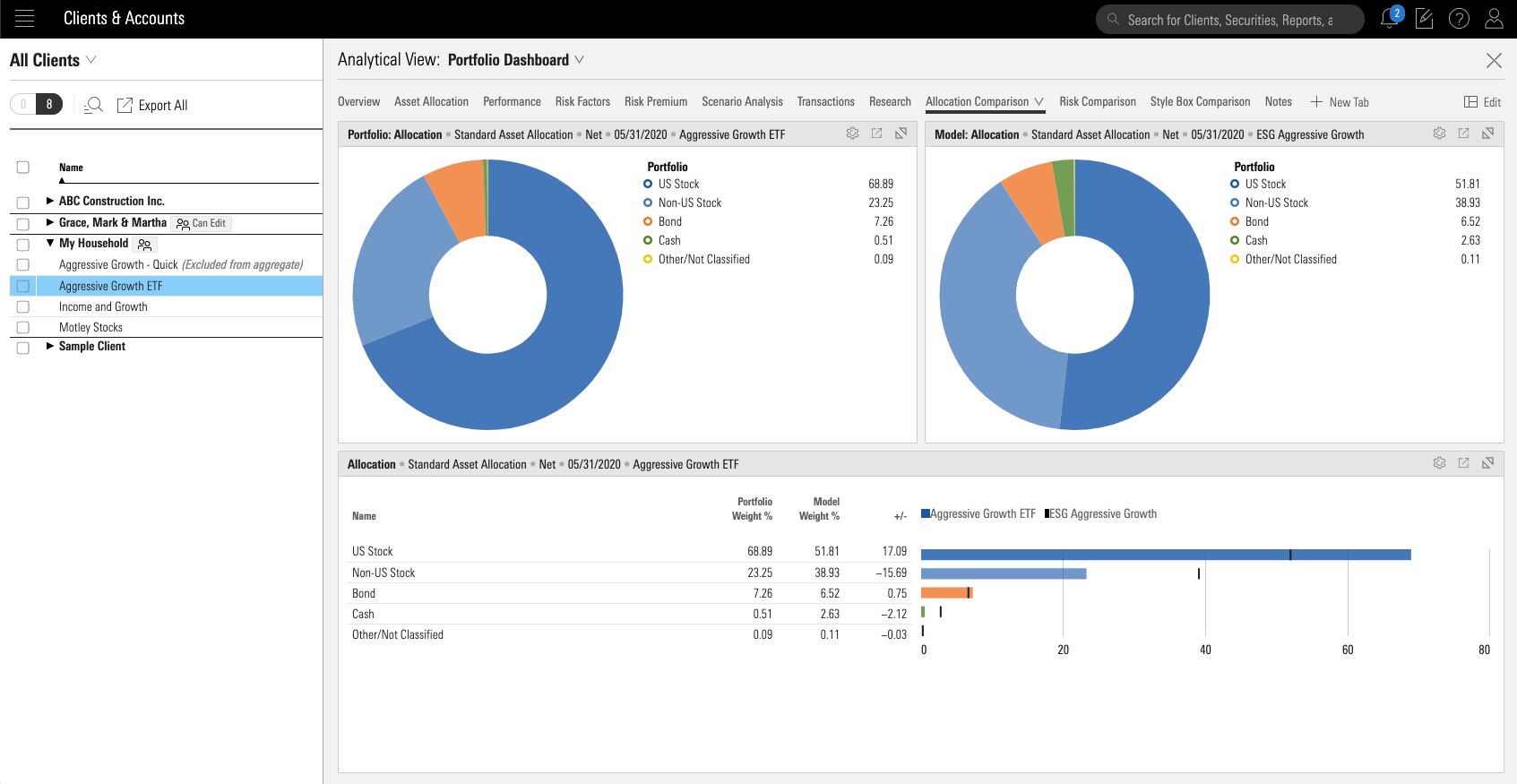Expand the Model Allocation panel to fullscreen
The width and height of the screenshot is (1517, 784).
point(1487,134)
